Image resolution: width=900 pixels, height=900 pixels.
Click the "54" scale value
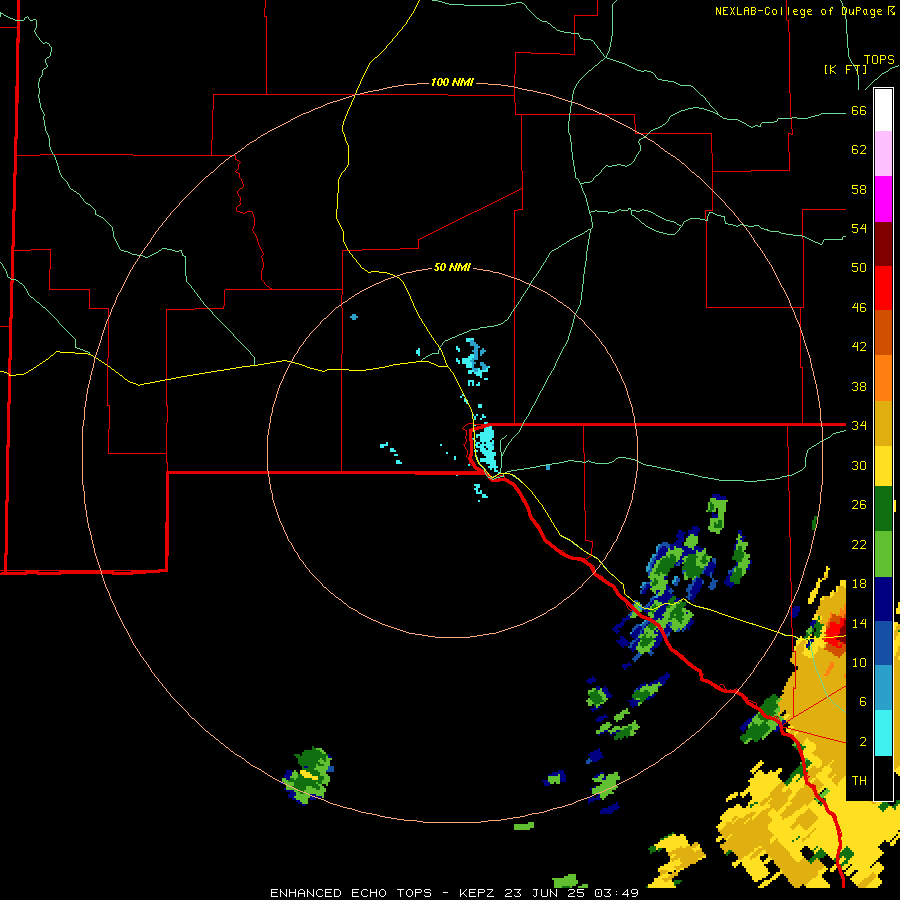pos(859,228)
